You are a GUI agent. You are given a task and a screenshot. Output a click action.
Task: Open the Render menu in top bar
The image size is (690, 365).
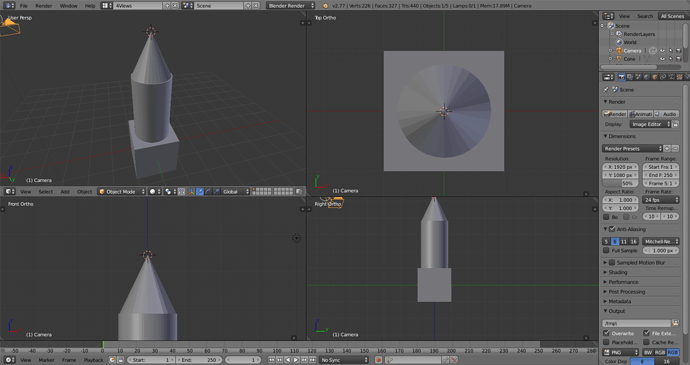tap(44, 6)
